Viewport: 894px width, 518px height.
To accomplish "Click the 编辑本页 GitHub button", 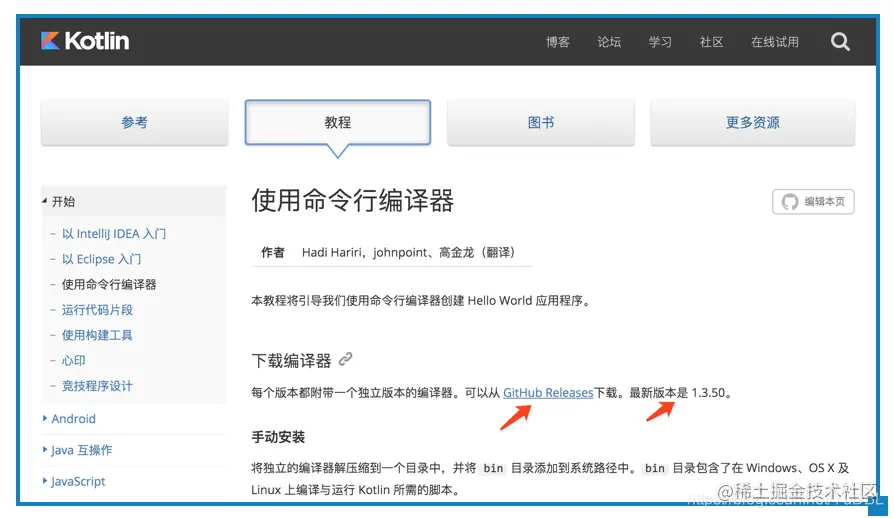I will pyautogui.click(x=813, y=202).
